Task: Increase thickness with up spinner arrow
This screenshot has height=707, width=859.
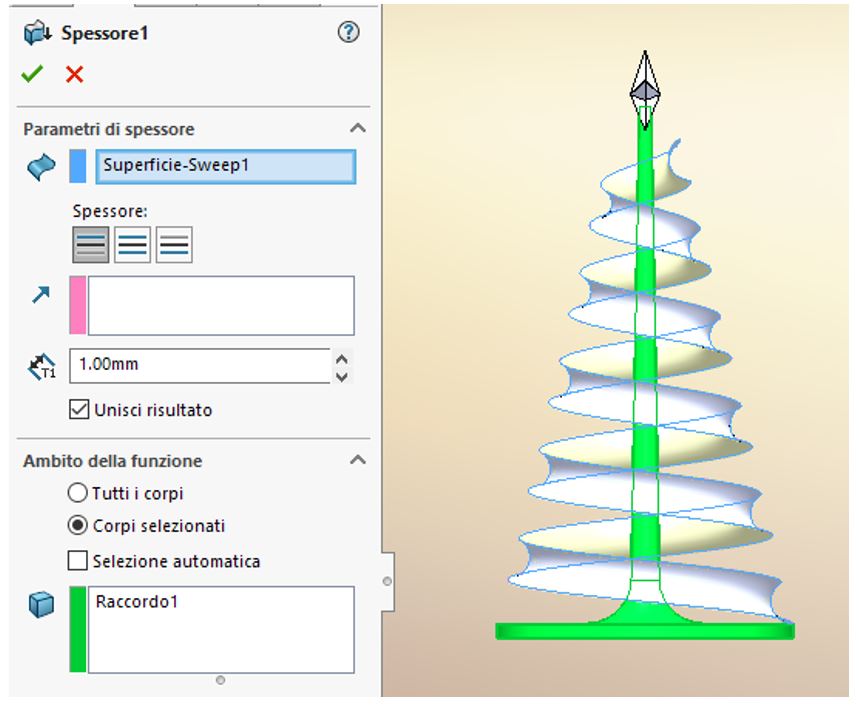Action: point(342,359)
